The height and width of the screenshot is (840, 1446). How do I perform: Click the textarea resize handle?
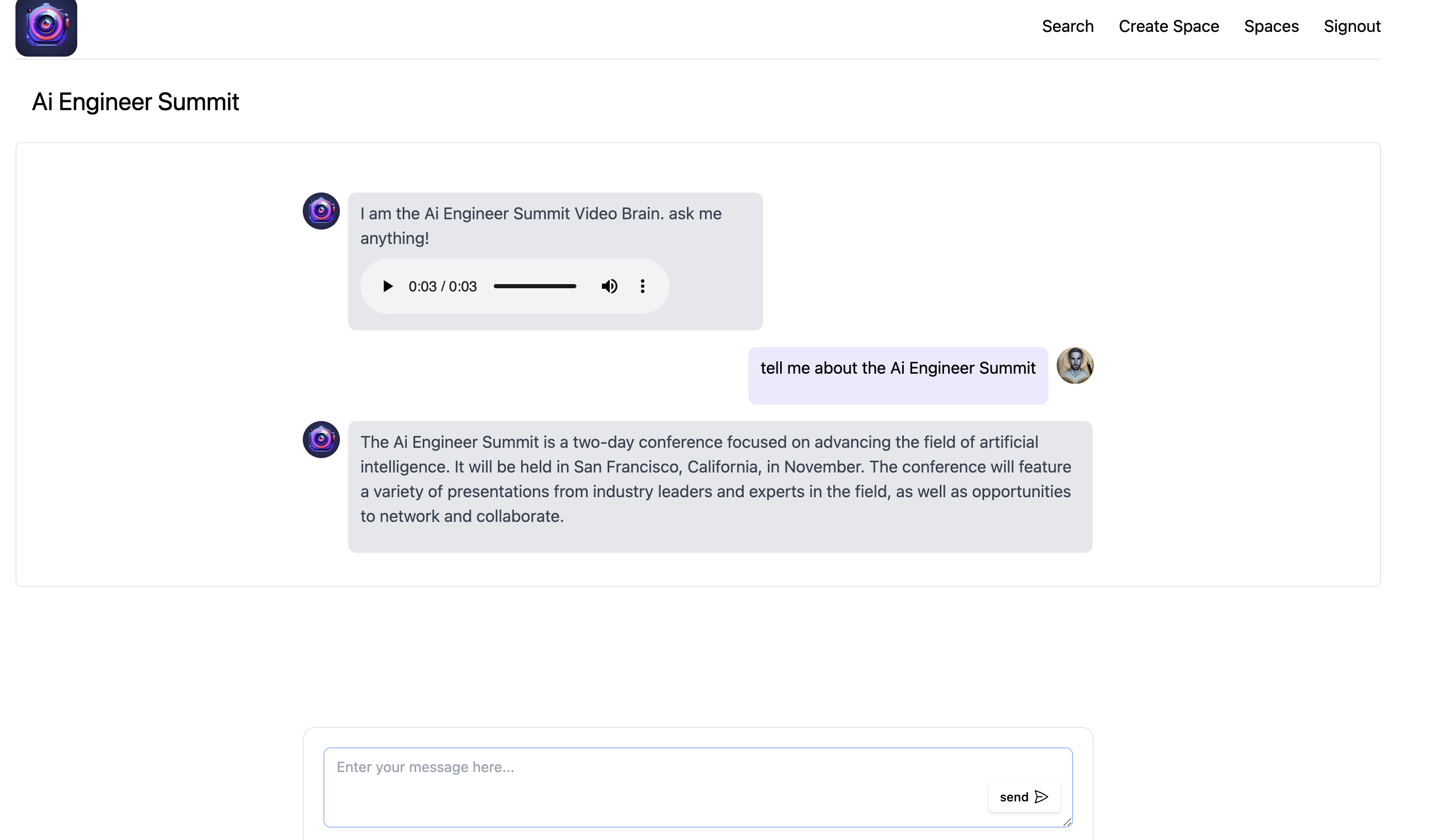click(x=1066, y=822)
